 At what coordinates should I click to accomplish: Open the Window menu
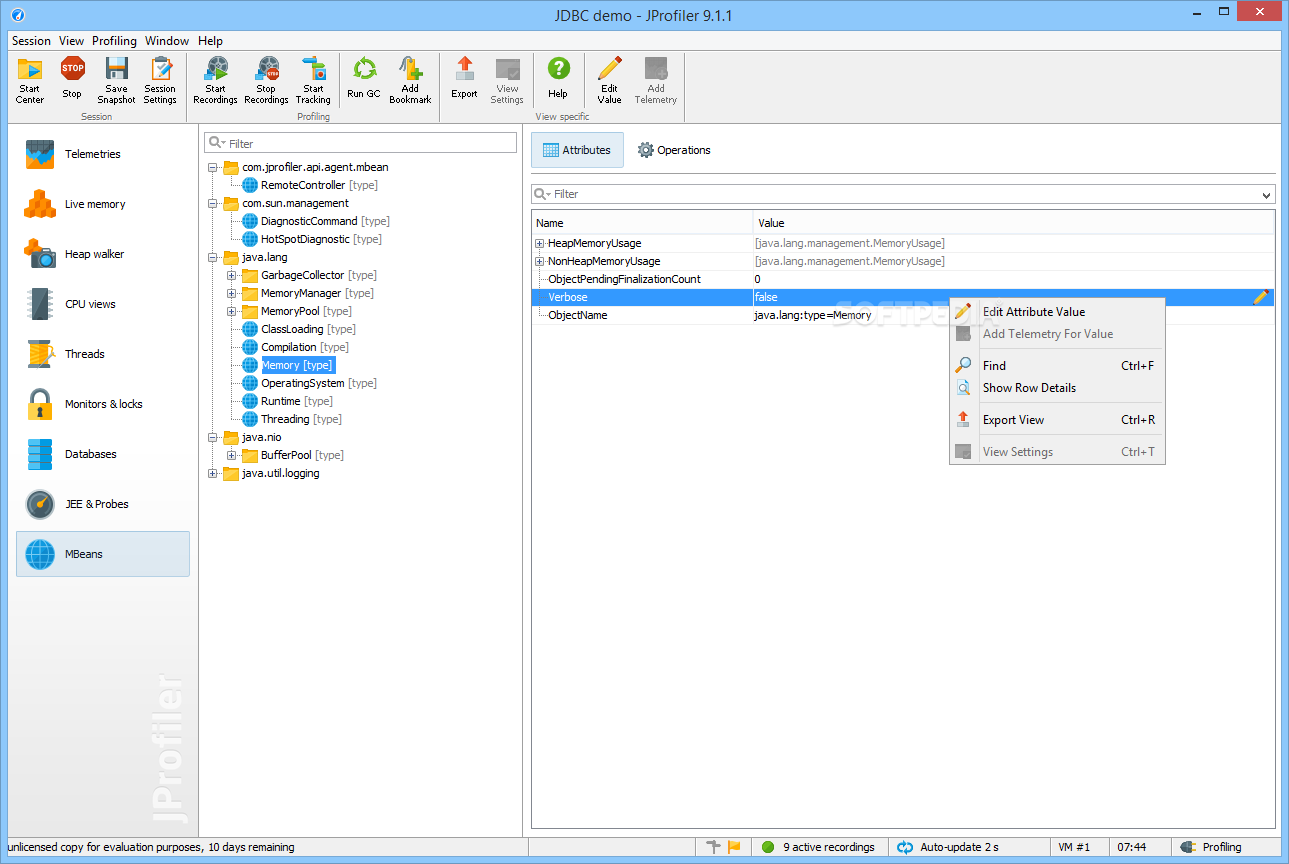point(167,41)
